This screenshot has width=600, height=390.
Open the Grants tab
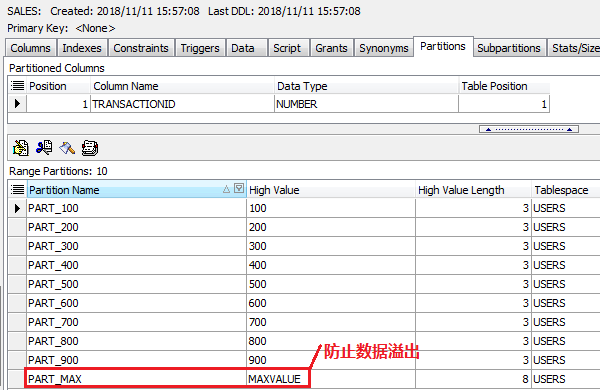331,48
